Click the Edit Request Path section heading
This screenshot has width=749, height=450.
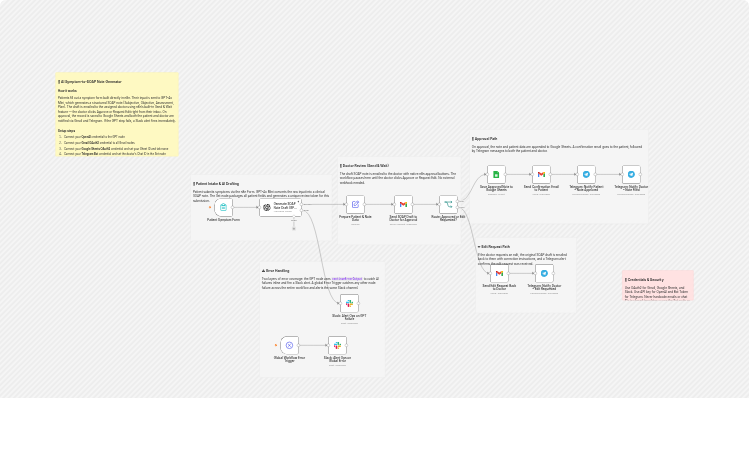point(494,246)
